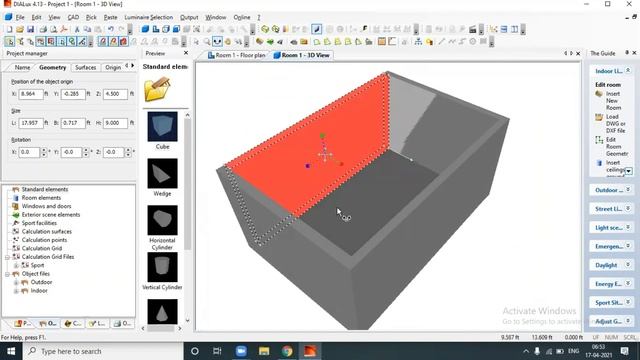The width and height of the screenshot is (640, 360).
Task: Open floor plan view L-shaped icon
Action: click(156, 29)
